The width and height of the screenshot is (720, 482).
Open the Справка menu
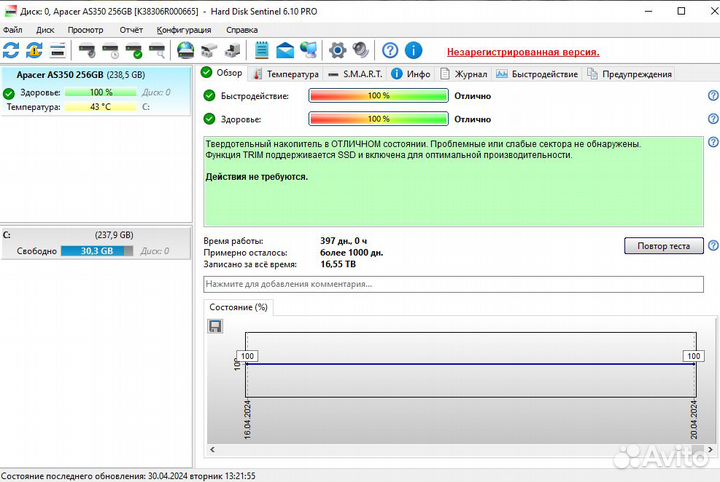click(x=242, y=30)
